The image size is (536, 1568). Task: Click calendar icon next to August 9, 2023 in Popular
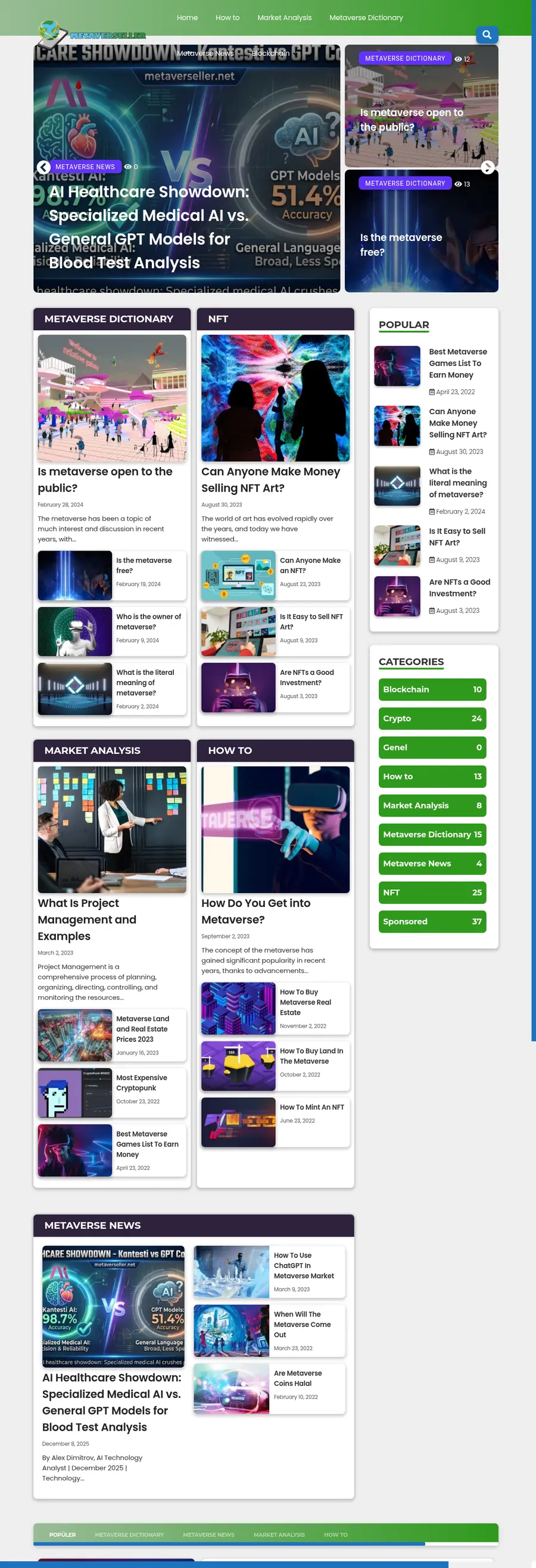pyautogui.click(x=432, y=559)
